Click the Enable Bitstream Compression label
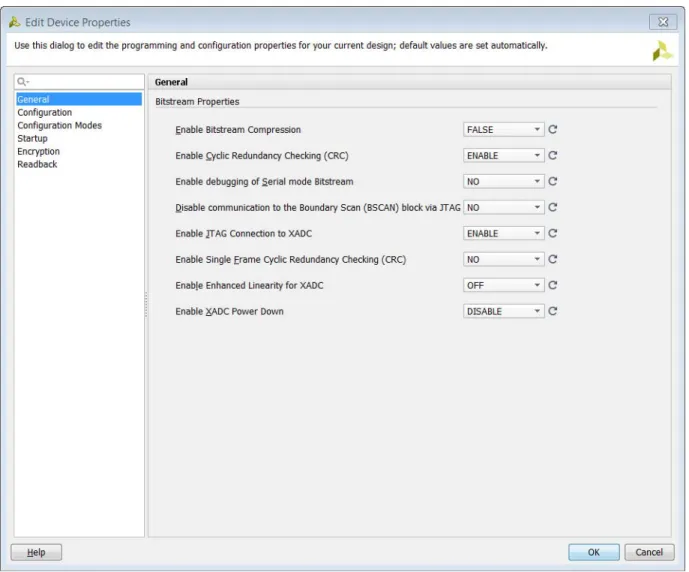Viewport: 689px width, 572px height. coord(238,130)
